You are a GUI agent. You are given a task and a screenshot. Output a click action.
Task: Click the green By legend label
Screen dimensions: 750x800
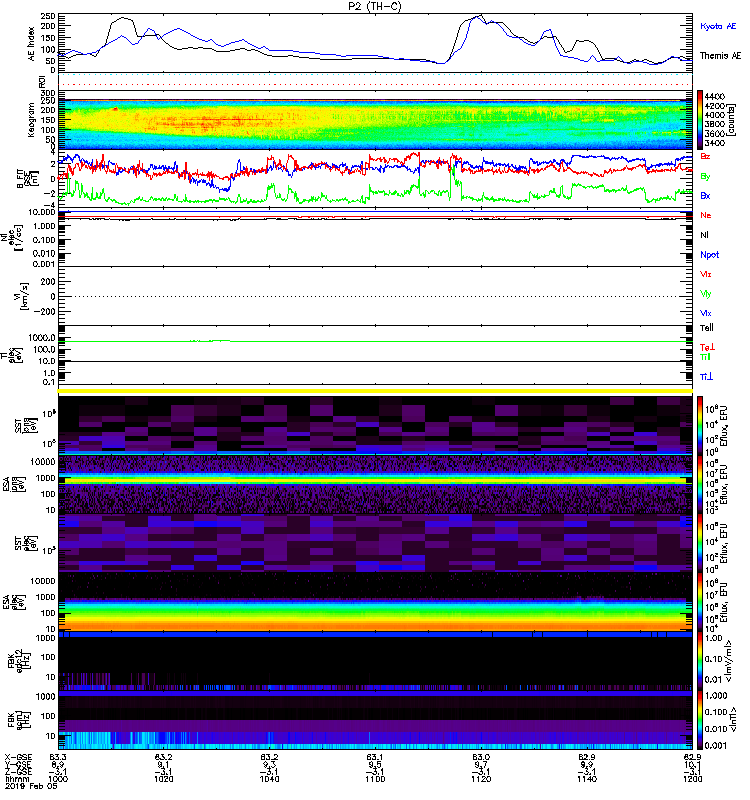pyautogui.click(x=705, y=177)
